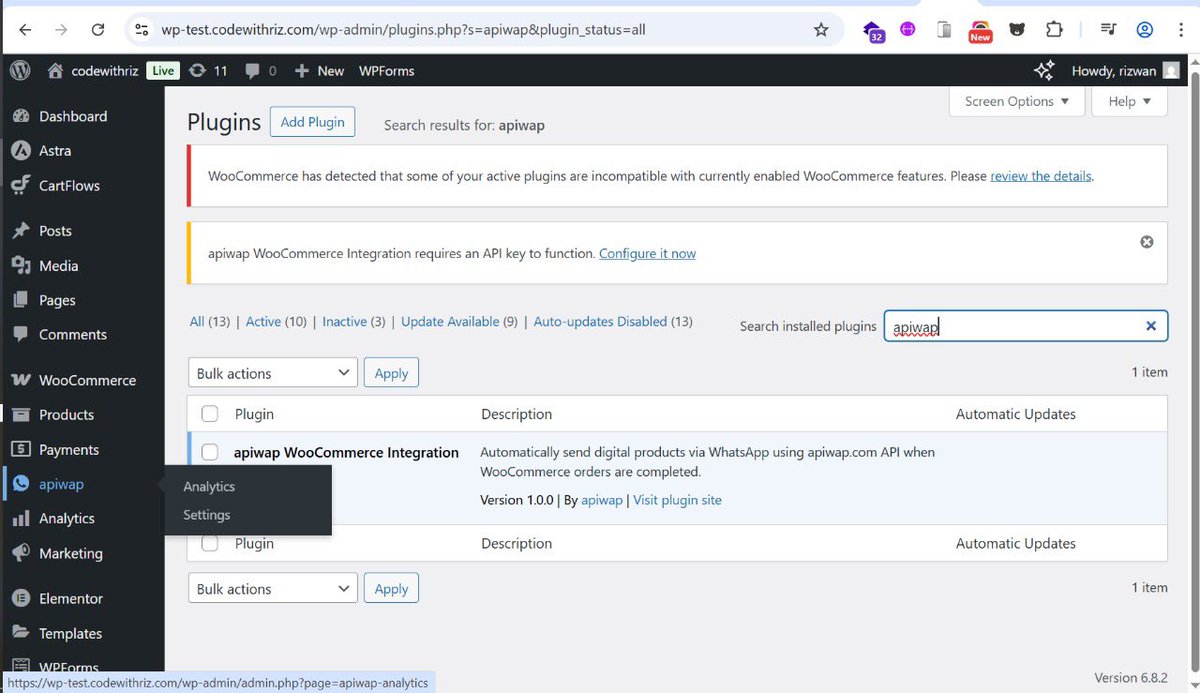
Task: Click New in the admin bar
Action: click(x=320, y=71)
